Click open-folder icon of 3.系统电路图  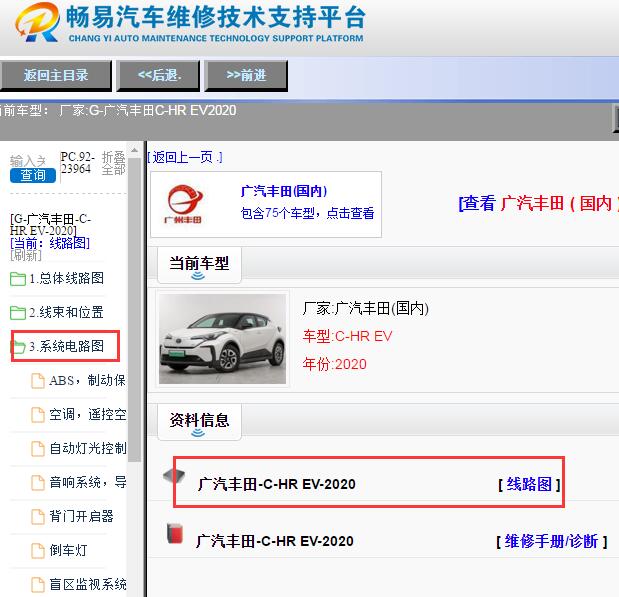tap(18, 347)
